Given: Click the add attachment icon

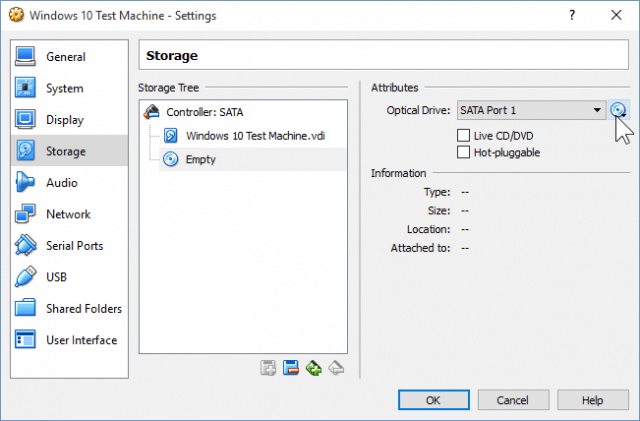Looking at the screenshot, I should (313, 368).
